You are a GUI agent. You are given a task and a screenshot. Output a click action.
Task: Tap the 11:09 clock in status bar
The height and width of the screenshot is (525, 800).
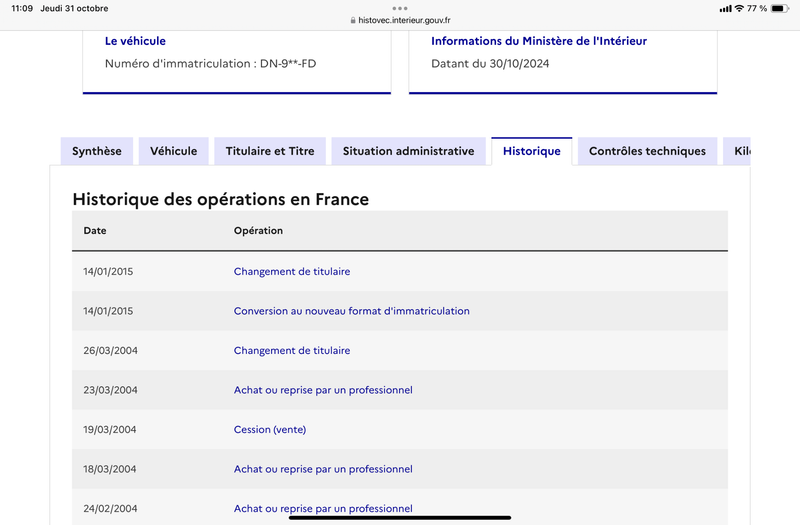tap(22, 8)
